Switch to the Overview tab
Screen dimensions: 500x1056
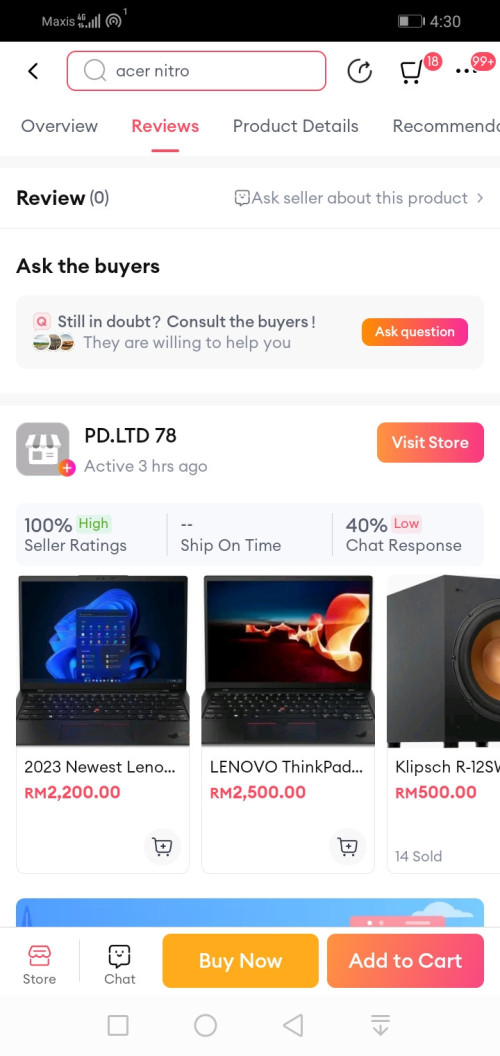pos(59,126)
